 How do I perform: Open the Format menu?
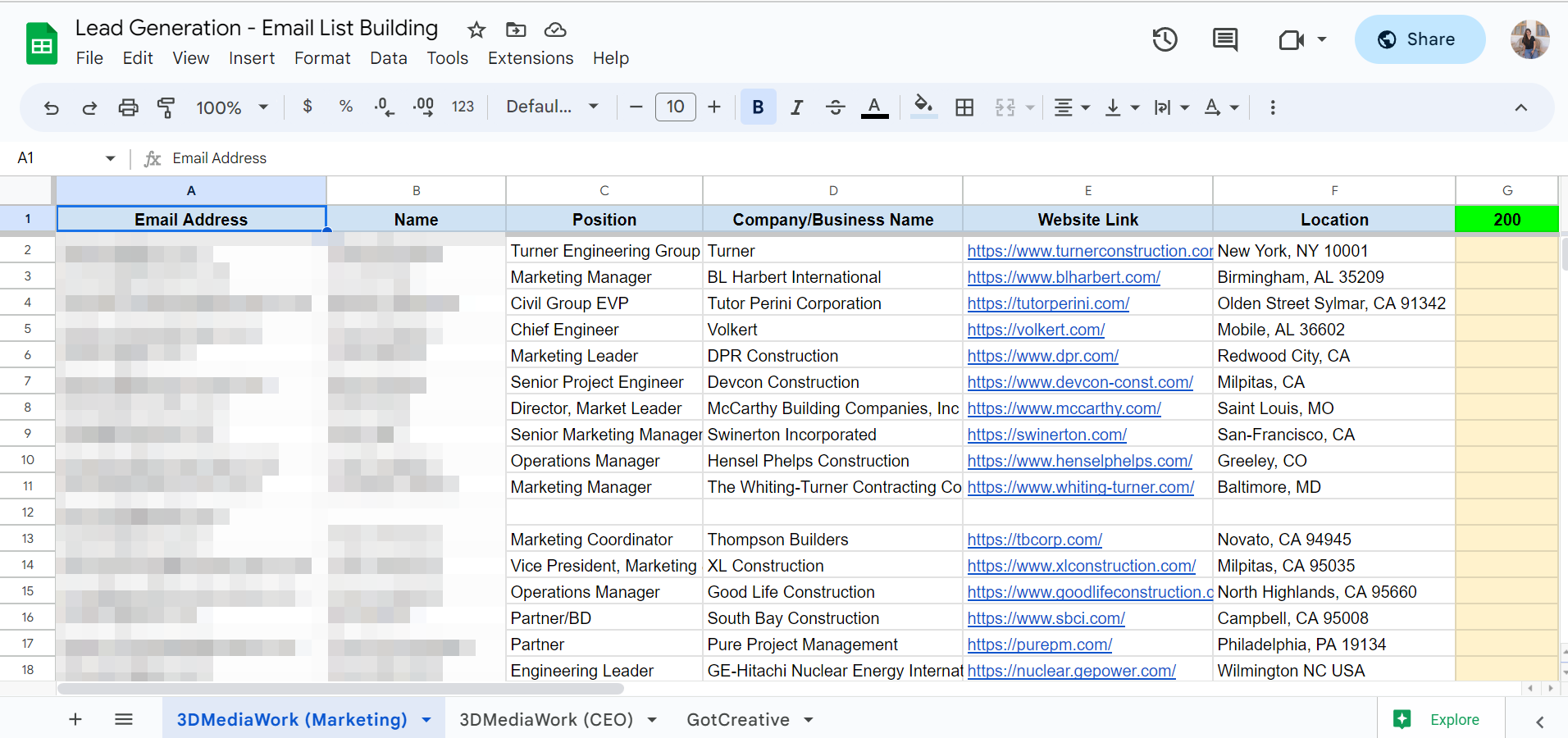tap(322, 58)
